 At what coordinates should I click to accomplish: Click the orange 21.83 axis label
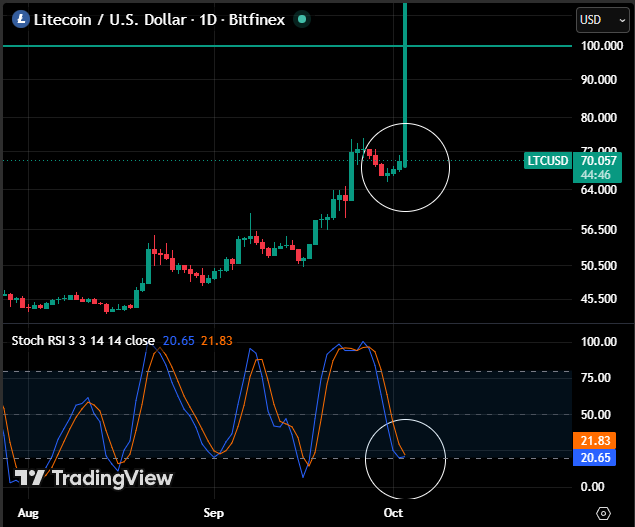pyautogui.click(x=595, y=441)
